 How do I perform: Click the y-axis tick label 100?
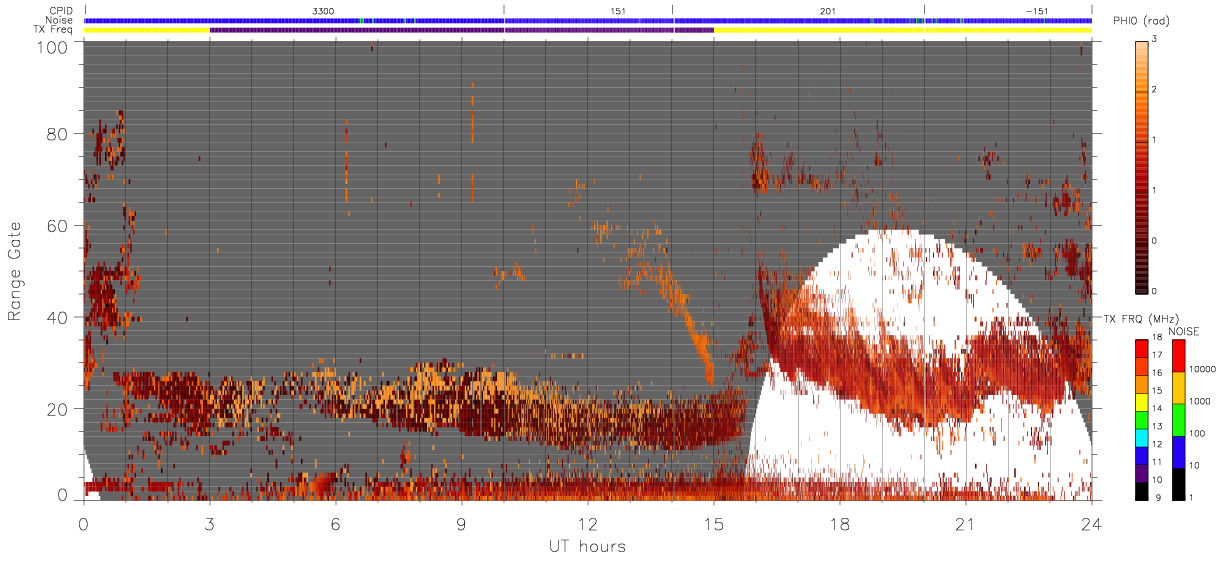pos(52,47)
